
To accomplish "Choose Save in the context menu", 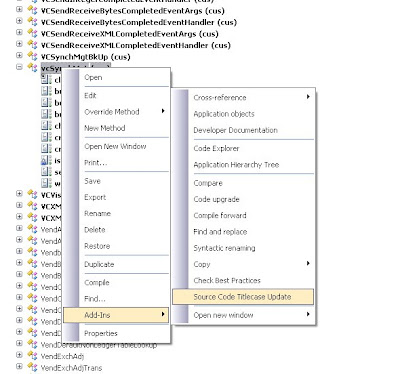I will pyautogui.click(x=116, y=181).
